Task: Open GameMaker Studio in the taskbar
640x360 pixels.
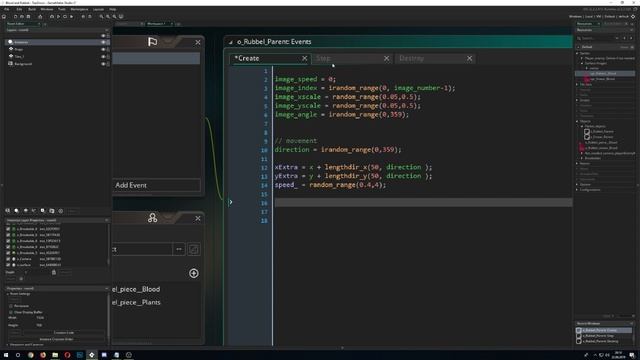Action: [91, 355]
